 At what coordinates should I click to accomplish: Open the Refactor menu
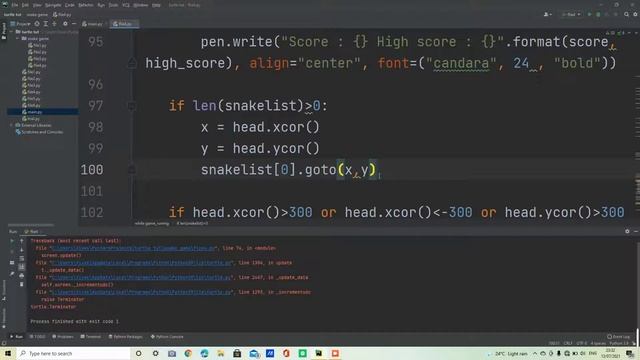86,5
